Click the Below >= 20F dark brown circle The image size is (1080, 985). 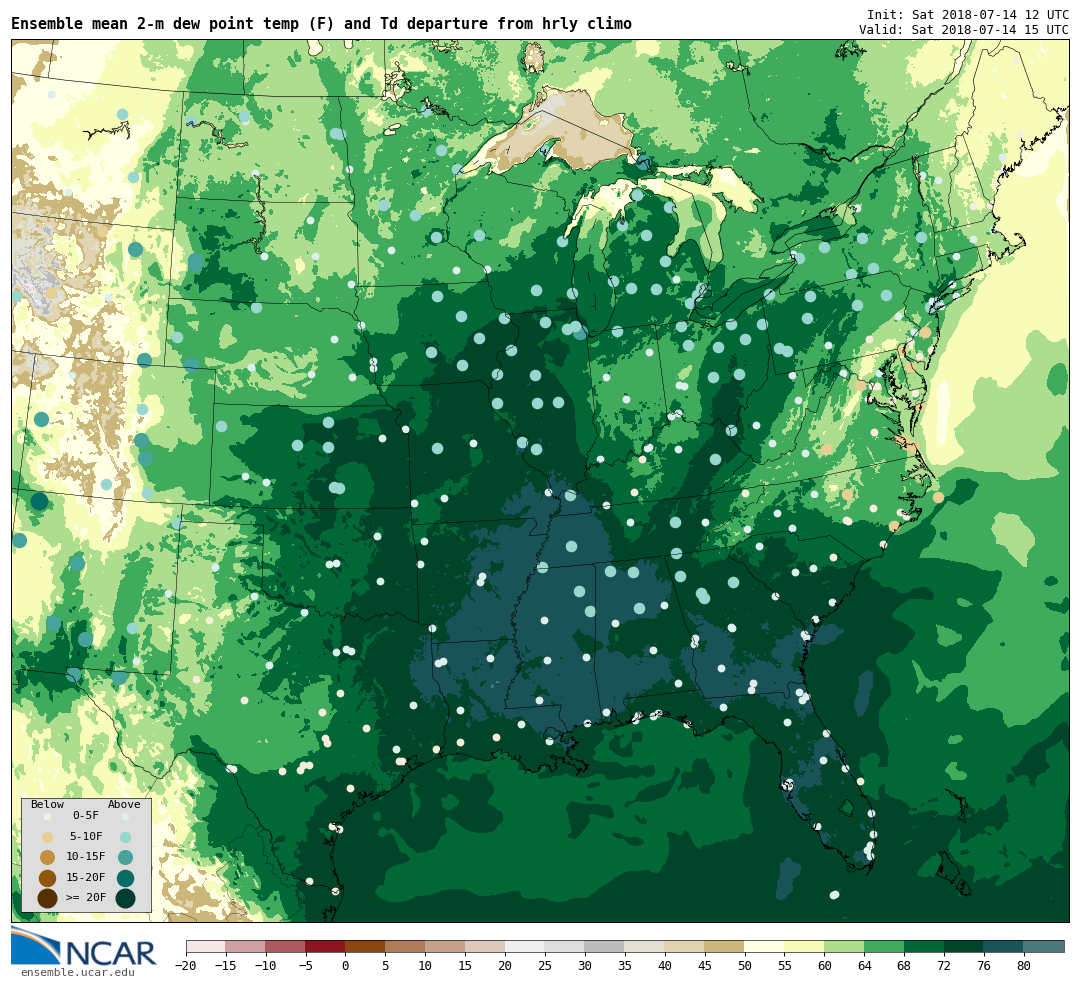pyautogui.click(x=47, y=898)
